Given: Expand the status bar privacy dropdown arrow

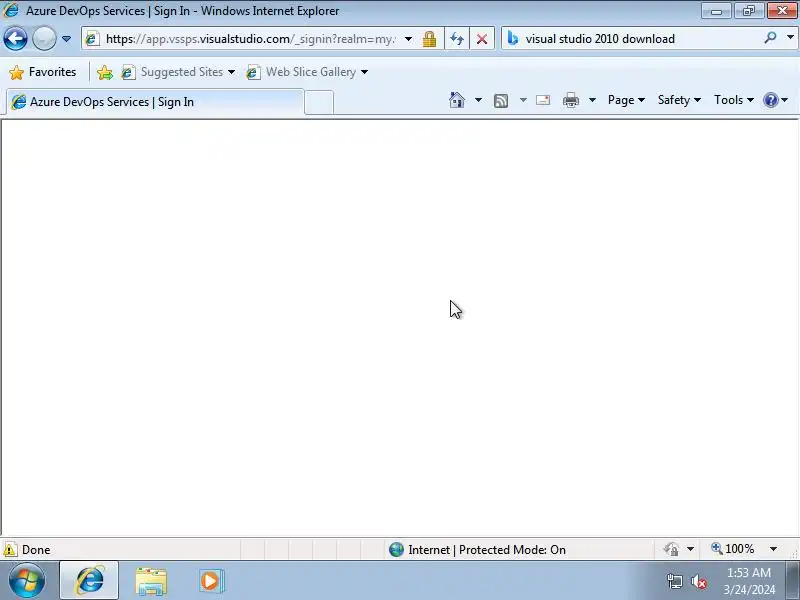Looking at the screenshot, I should coord(690,549).
